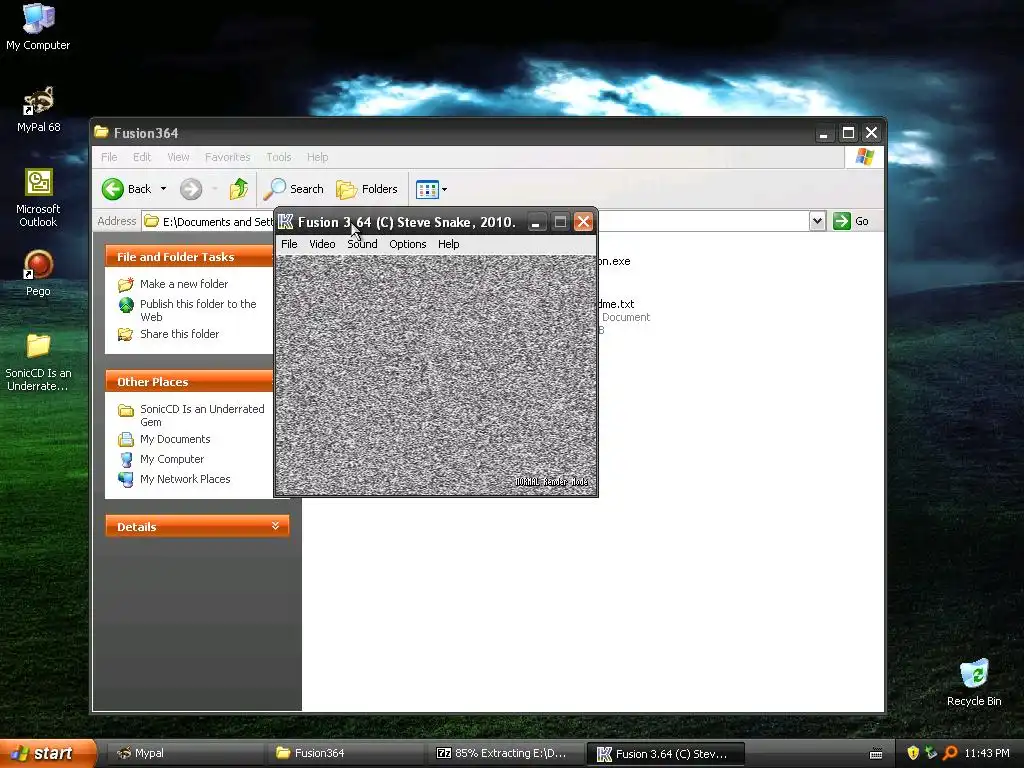Open the Fusion Video menu
Screen dimensions: 1024x768
322,244
